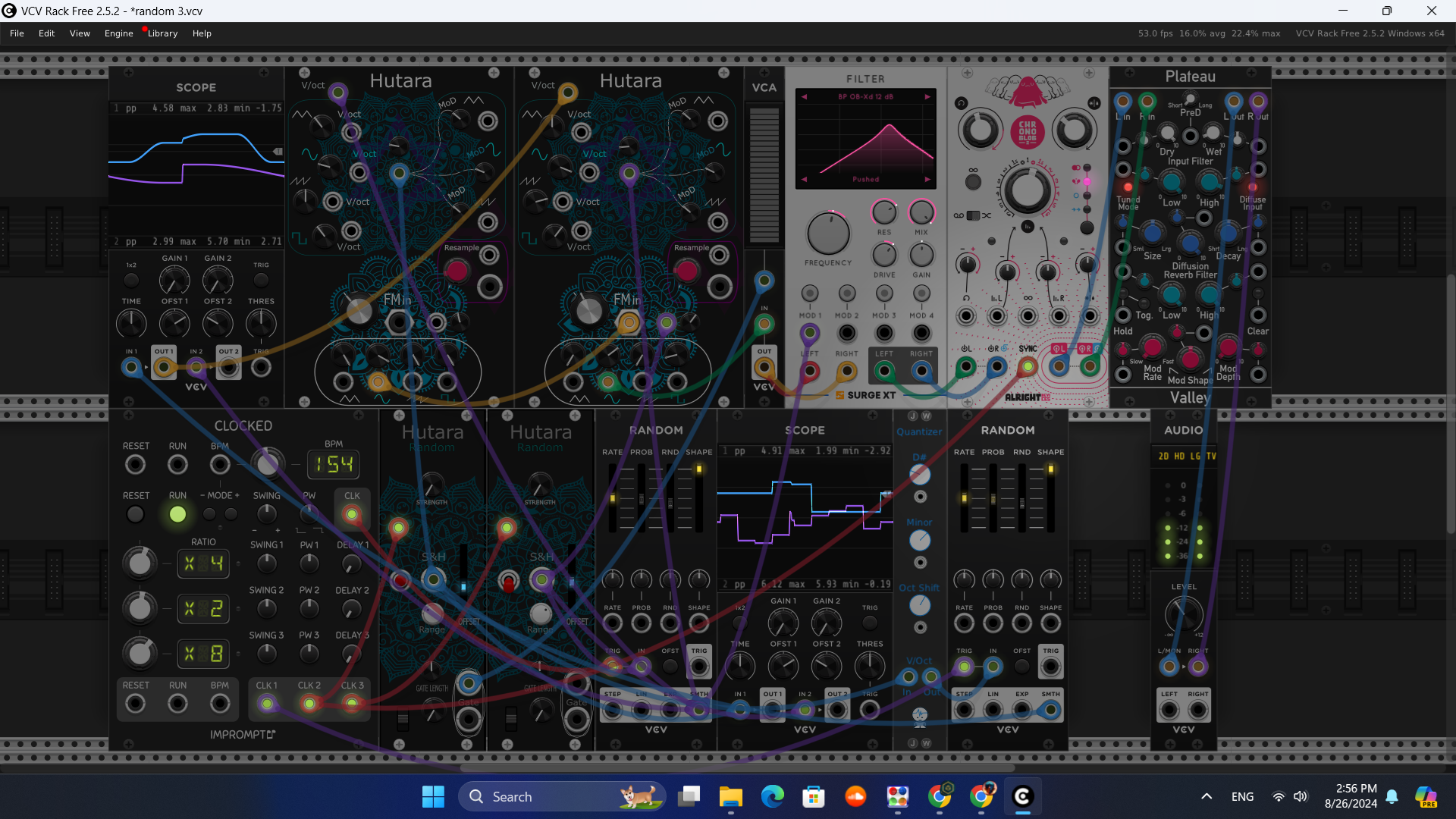
Task: Open the Help menu
Action: [202, 33]
